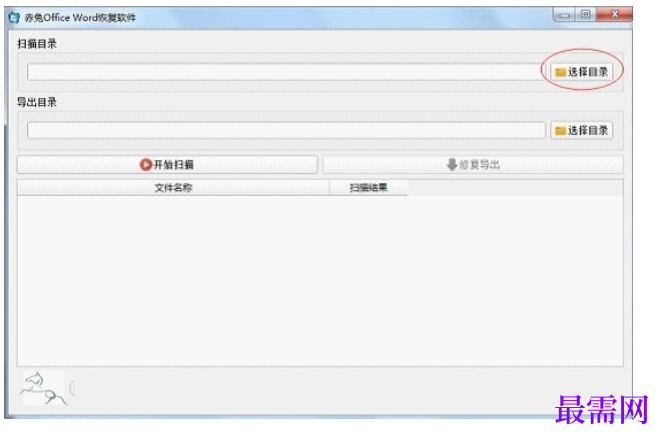Close the 赤兔Office Word恢复软件 window

coord(614,15)
